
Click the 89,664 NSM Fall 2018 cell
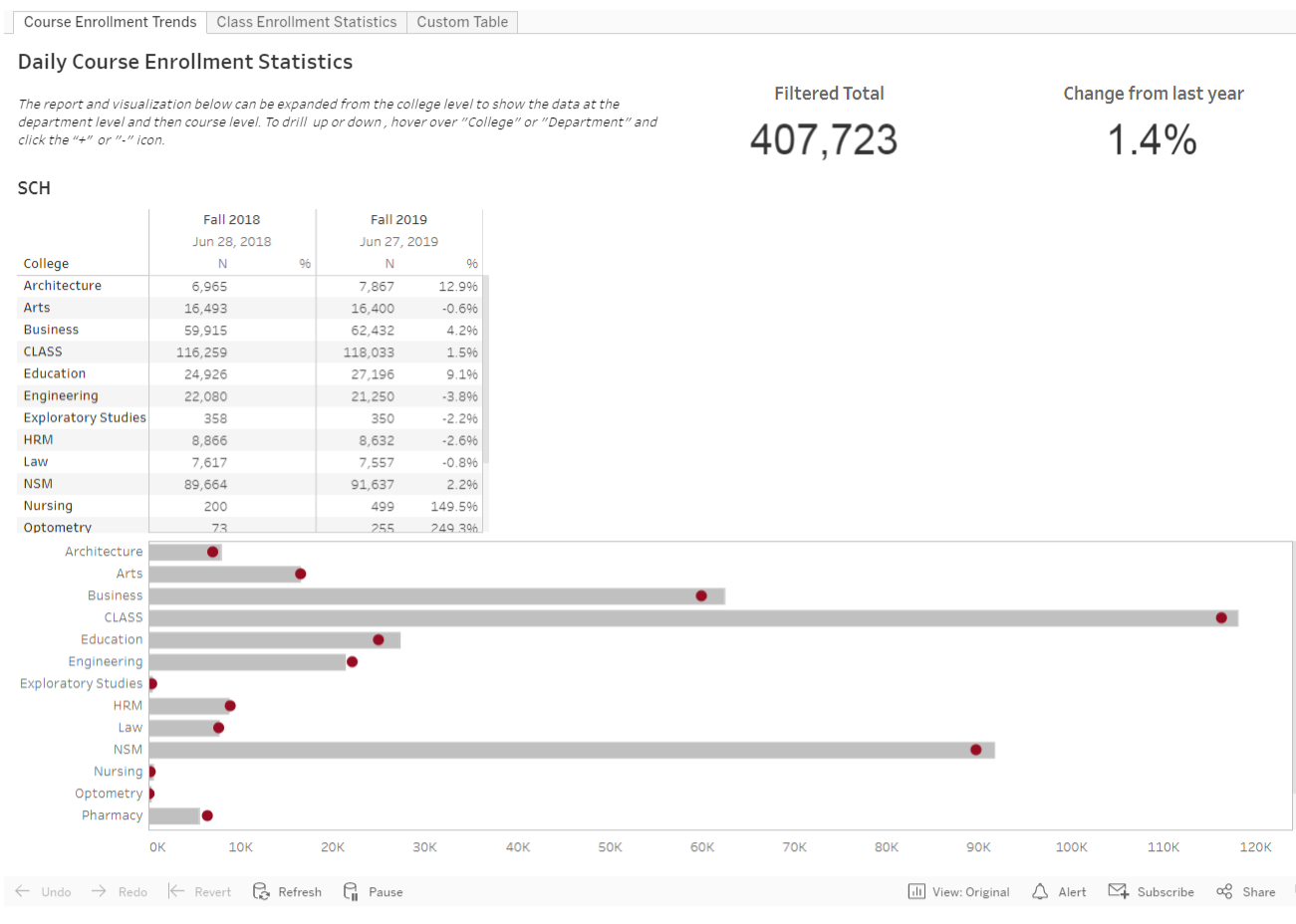(x=205, y=485)
